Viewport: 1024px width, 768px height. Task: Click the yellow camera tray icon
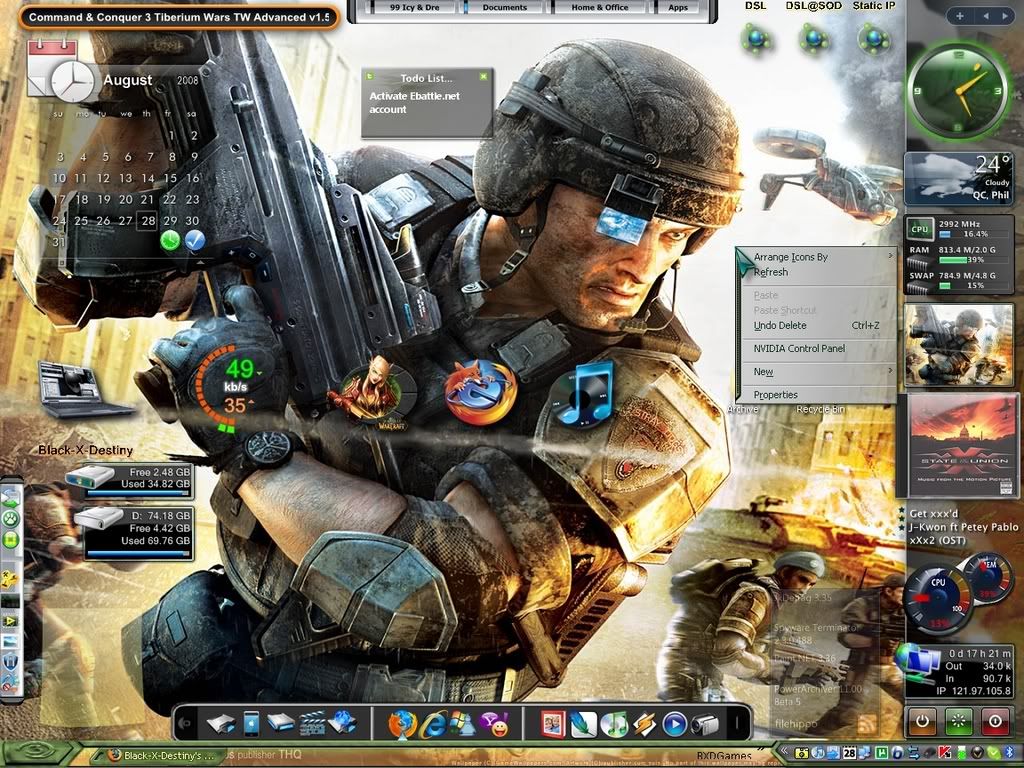(801, 754)
